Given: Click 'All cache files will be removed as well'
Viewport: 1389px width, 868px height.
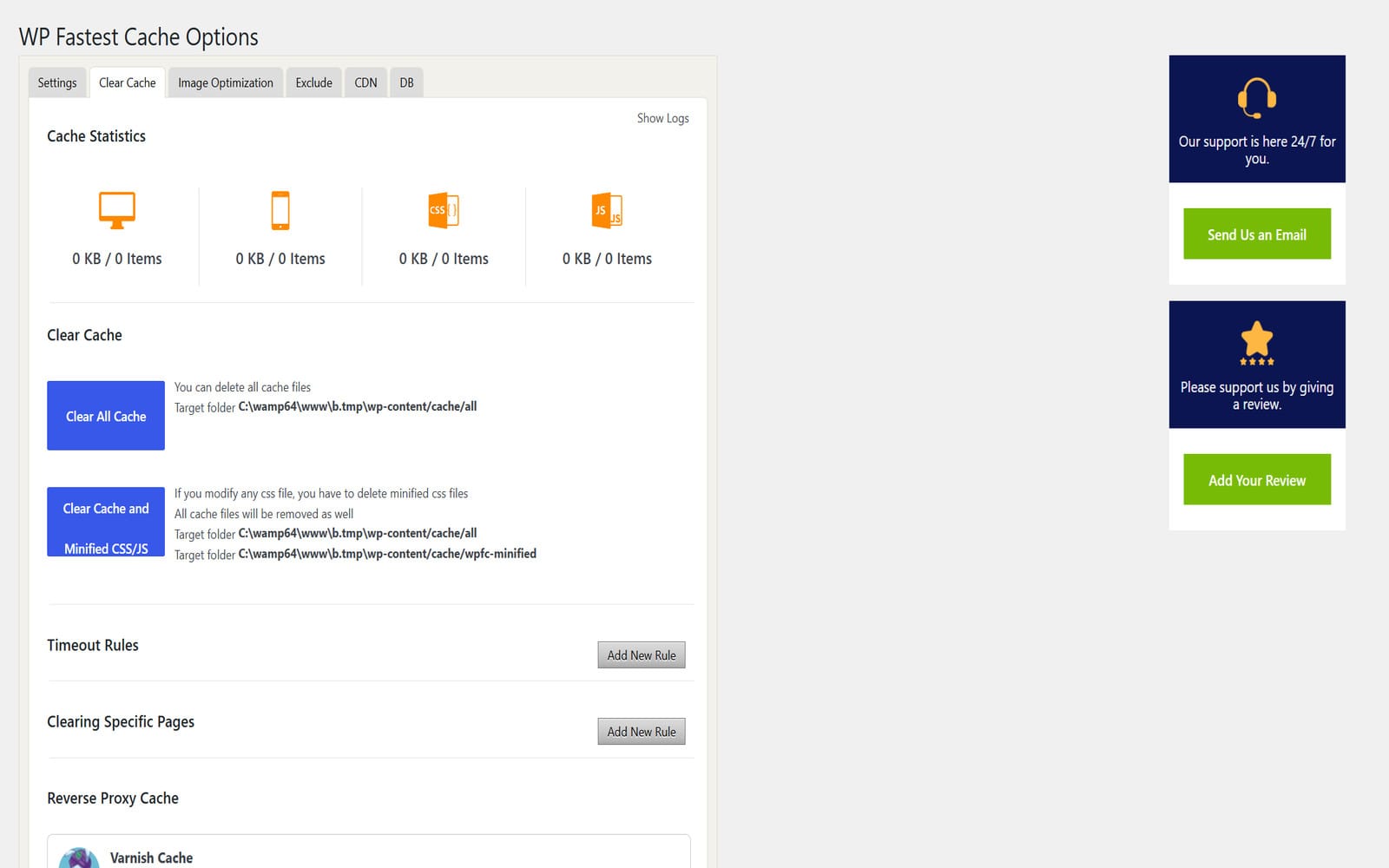Looking at the screenshot, I should (x=264, y=514).
